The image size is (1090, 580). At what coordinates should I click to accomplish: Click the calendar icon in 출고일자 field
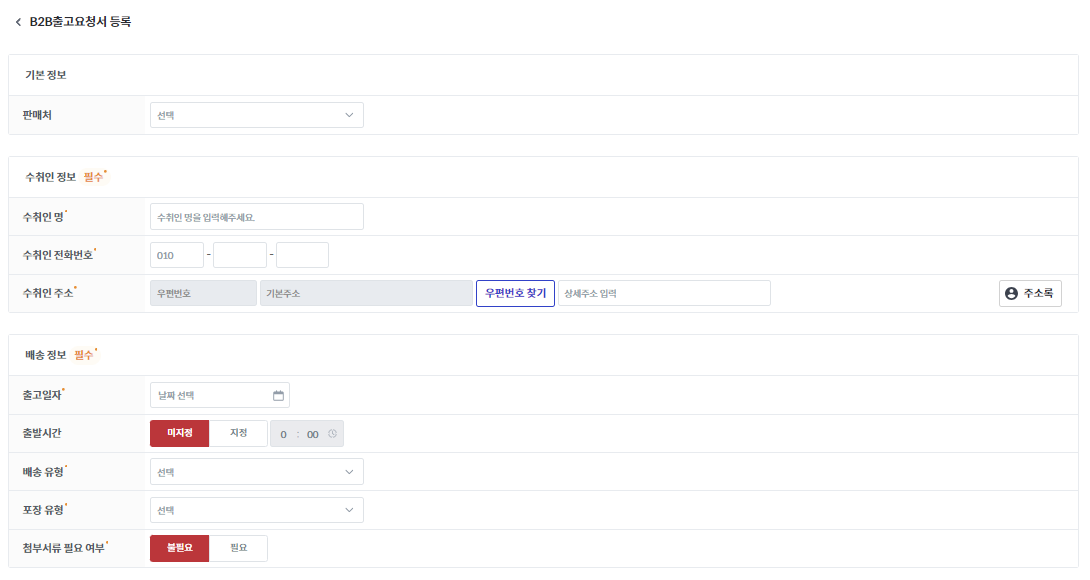(278, 395)
